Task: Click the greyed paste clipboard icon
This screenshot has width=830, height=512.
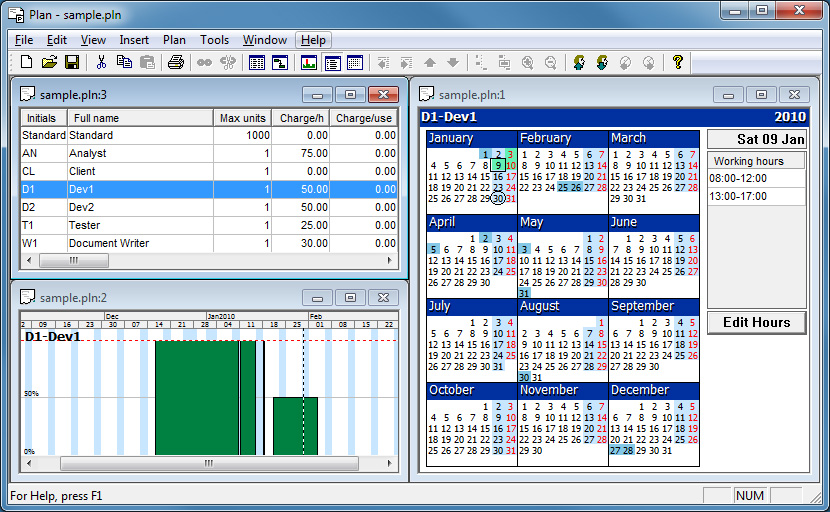Action: coord(147,62)
